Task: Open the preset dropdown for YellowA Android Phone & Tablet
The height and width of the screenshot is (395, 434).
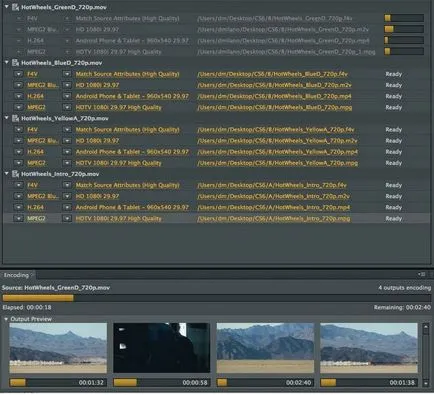Action: [x=67, y=152]
